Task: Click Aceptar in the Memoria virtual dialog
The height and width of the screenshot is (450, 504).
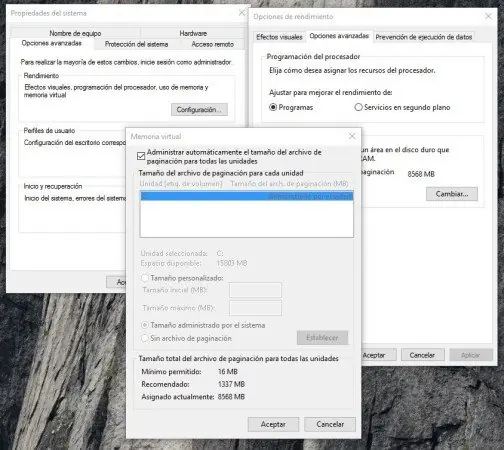Action: click(x=273, y=424)
